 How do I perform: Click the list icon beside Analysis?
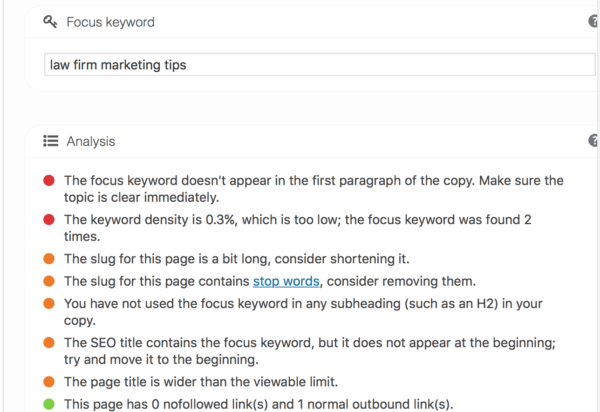[x=51, y=141]
